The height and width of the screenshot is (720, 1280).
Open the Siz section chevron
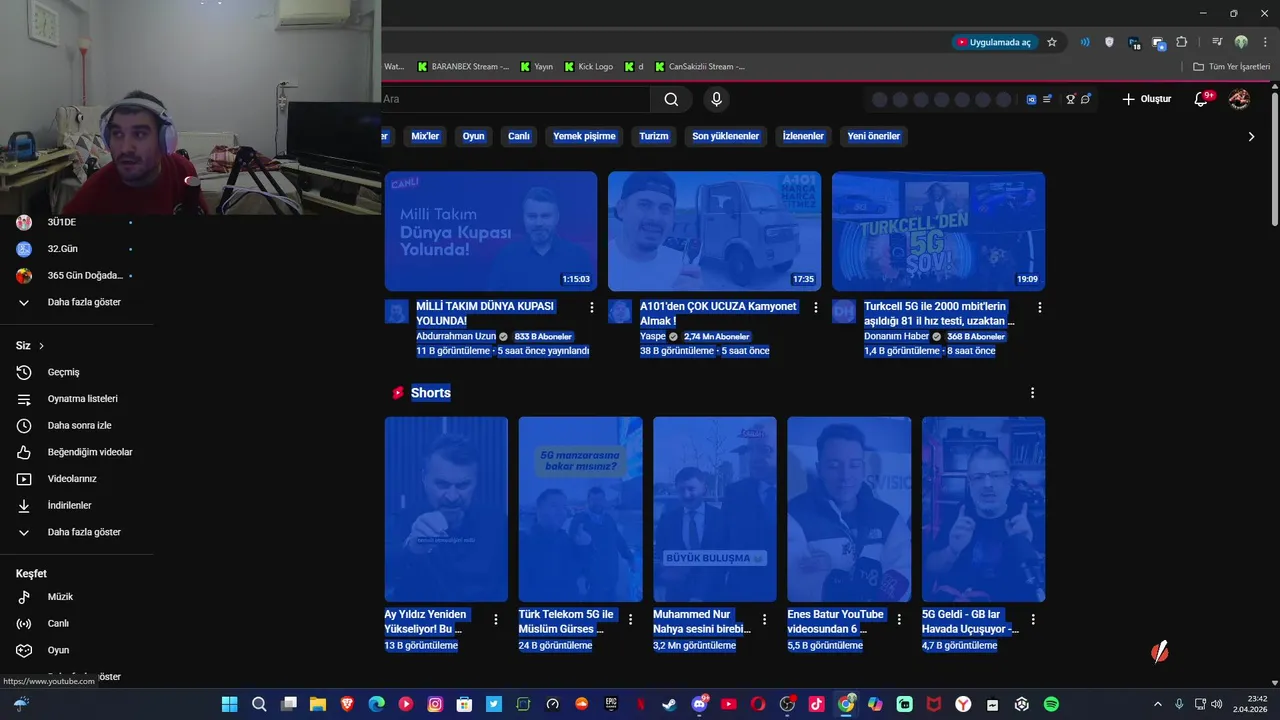pyautogui.click(x=41, y=346)
